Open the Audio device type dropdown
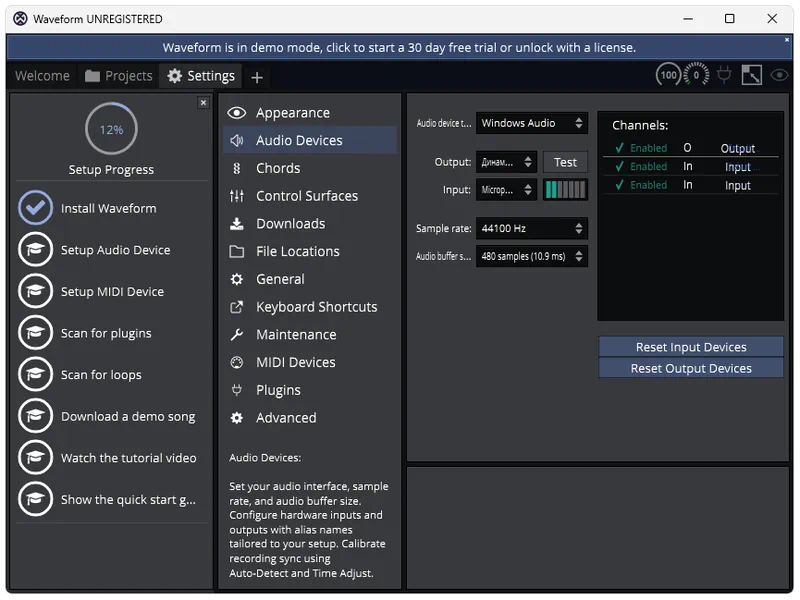Viewport: 800px width, 600px height. click(532, 123)
